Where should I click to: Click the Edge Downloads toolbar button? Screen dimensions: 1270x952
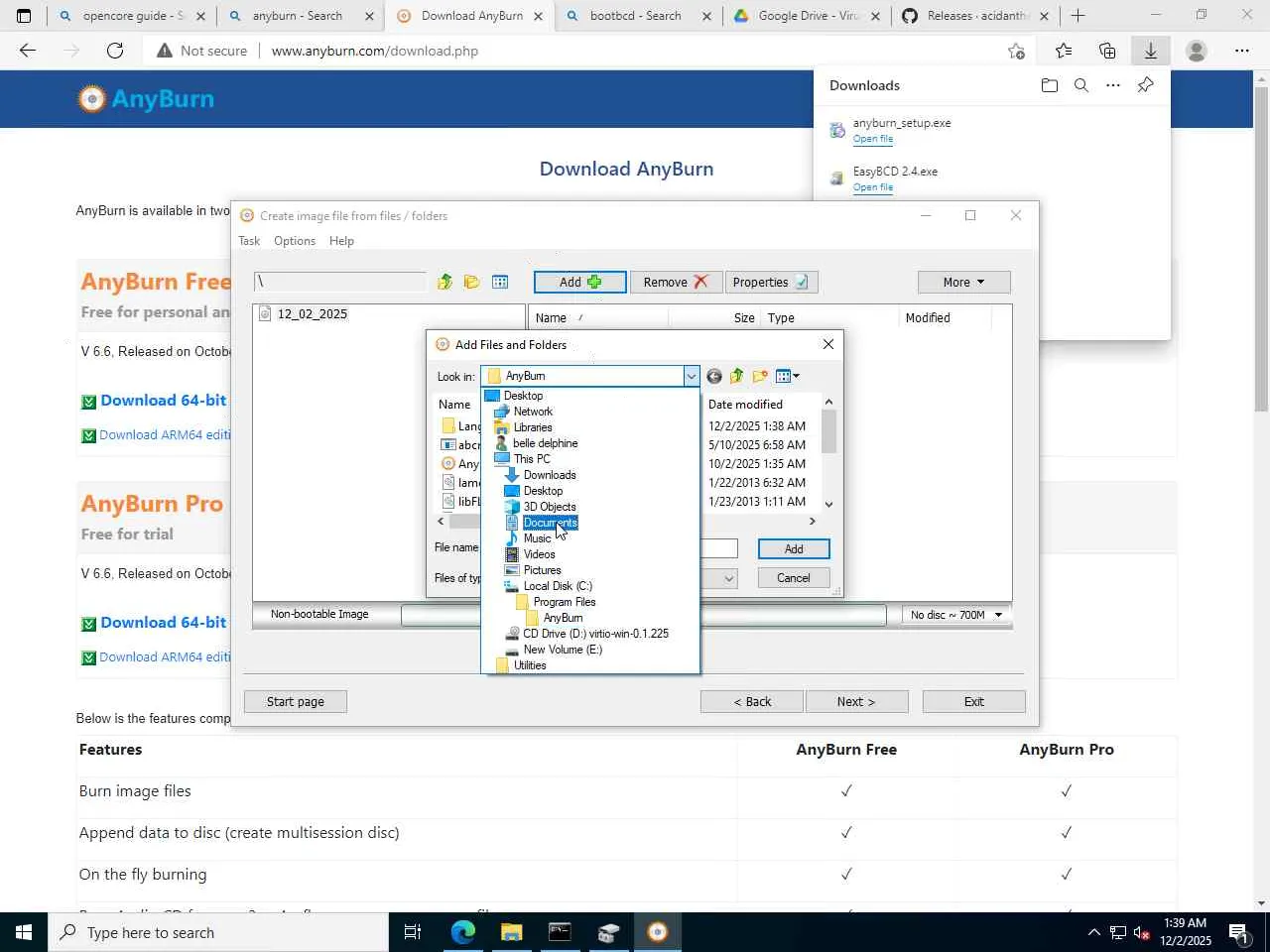click(x=1151, y=51)
